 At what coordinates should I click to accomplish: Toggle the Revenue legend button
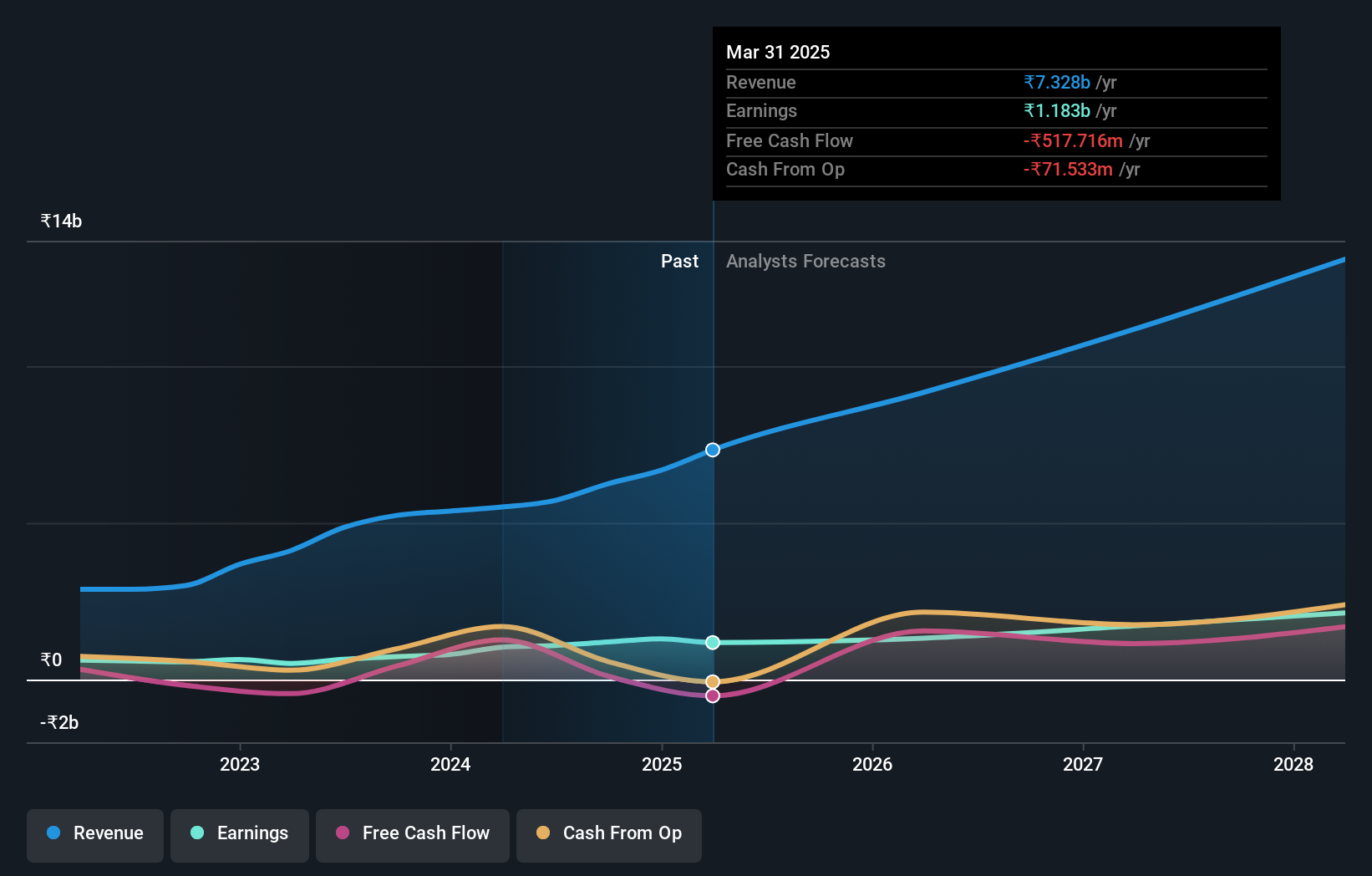point(95,835)
